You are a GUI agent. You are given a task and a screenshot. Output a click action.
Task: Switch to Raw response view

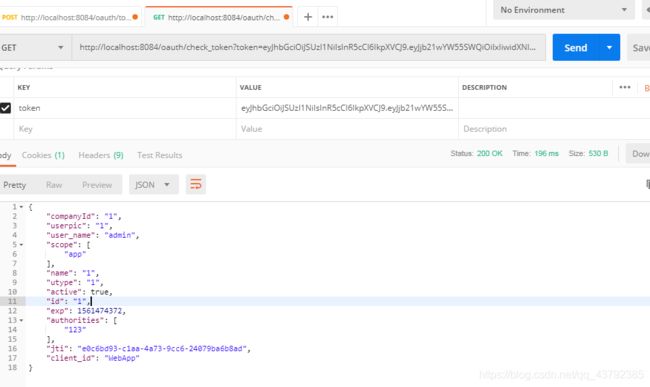(x=54, y=185)
